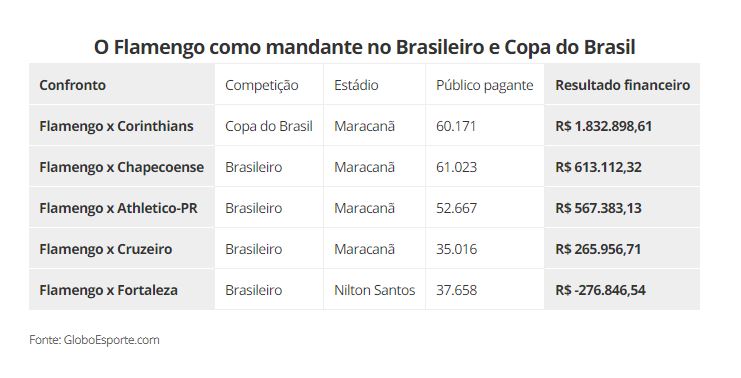Click the Flamengo x Athletico-PR cell
The height and width of the screenshot is (378, 741).
[118, 208]
